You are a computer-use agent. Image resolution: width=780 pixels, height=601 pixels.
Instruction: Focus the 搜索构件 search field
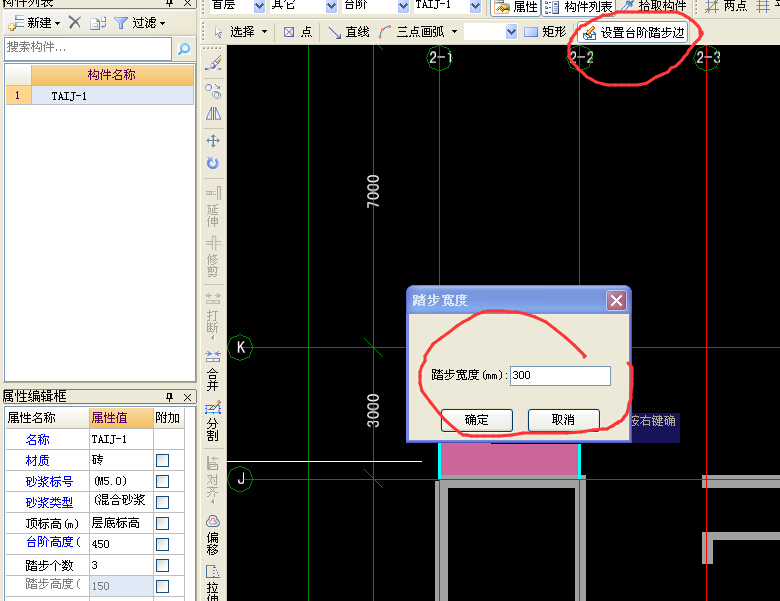pyautogui.click(x=88, y=48)
